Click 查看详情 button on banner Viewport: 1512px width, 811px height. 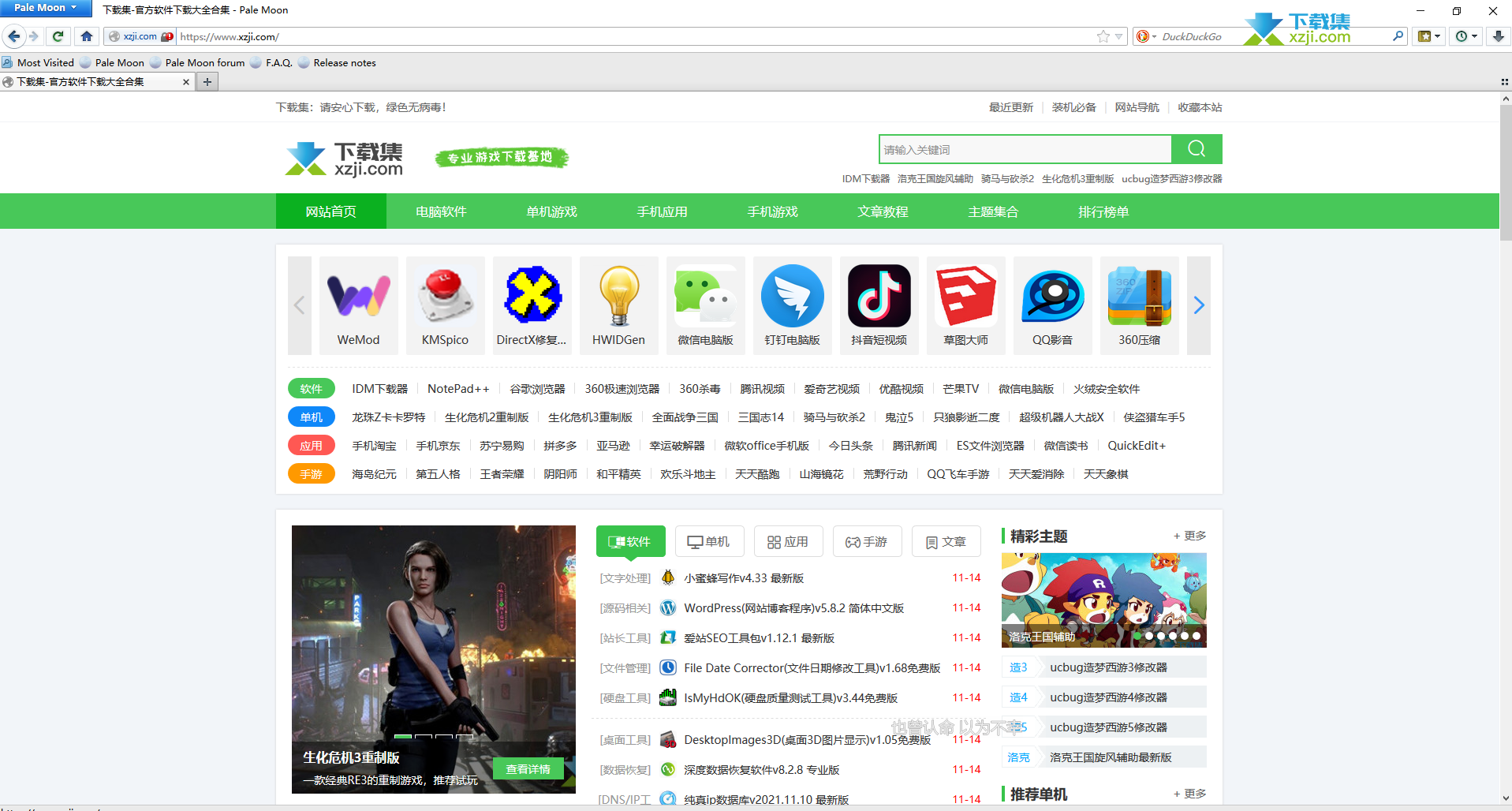528,769
